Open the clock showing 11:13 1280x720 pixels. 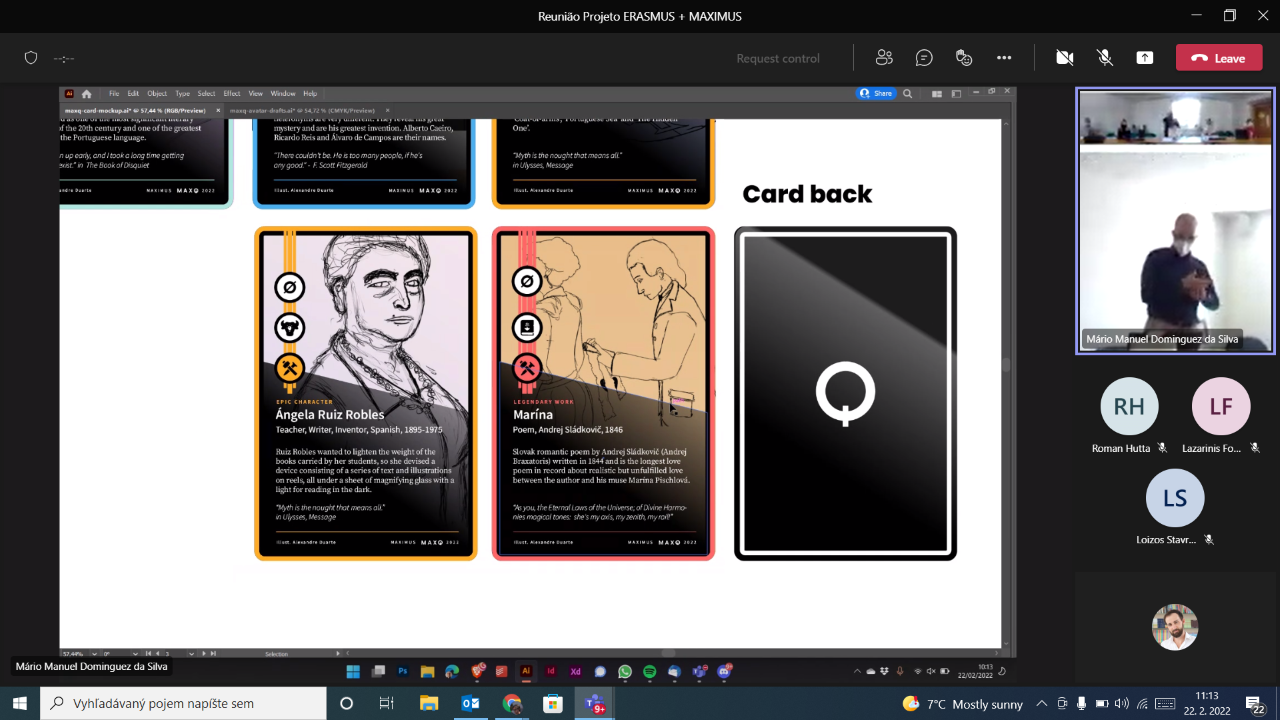coord(1207,703)
